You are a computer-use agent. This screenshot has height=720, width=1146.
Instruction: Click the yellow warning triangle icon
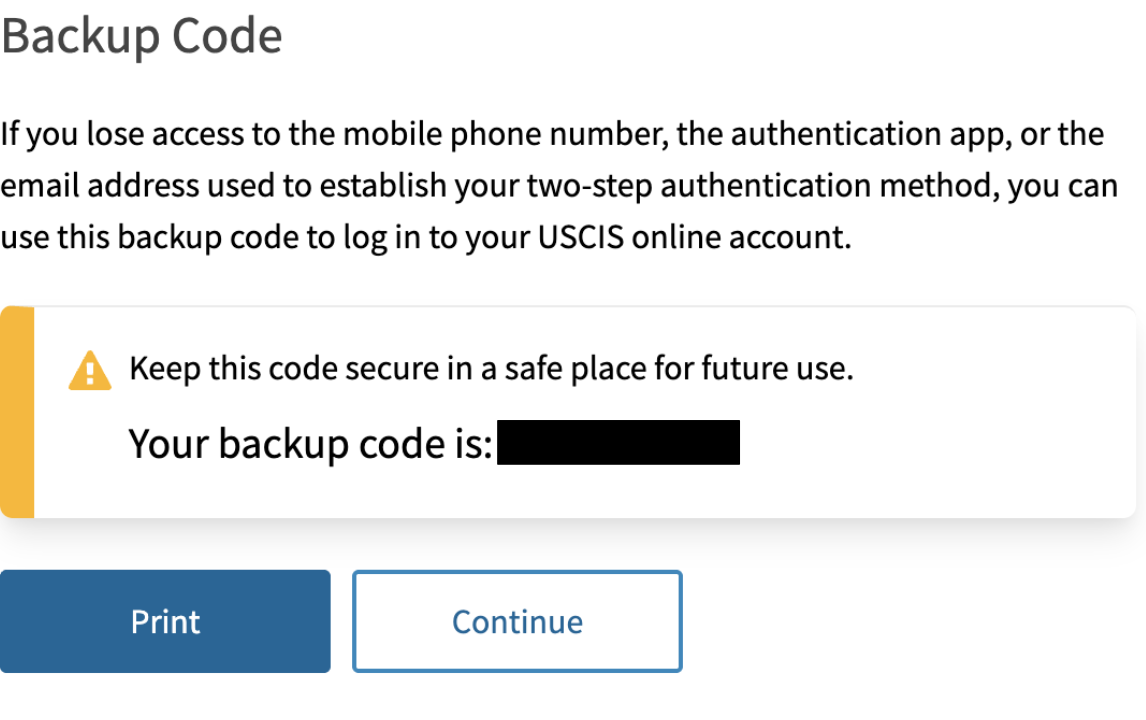click(90, 371)
